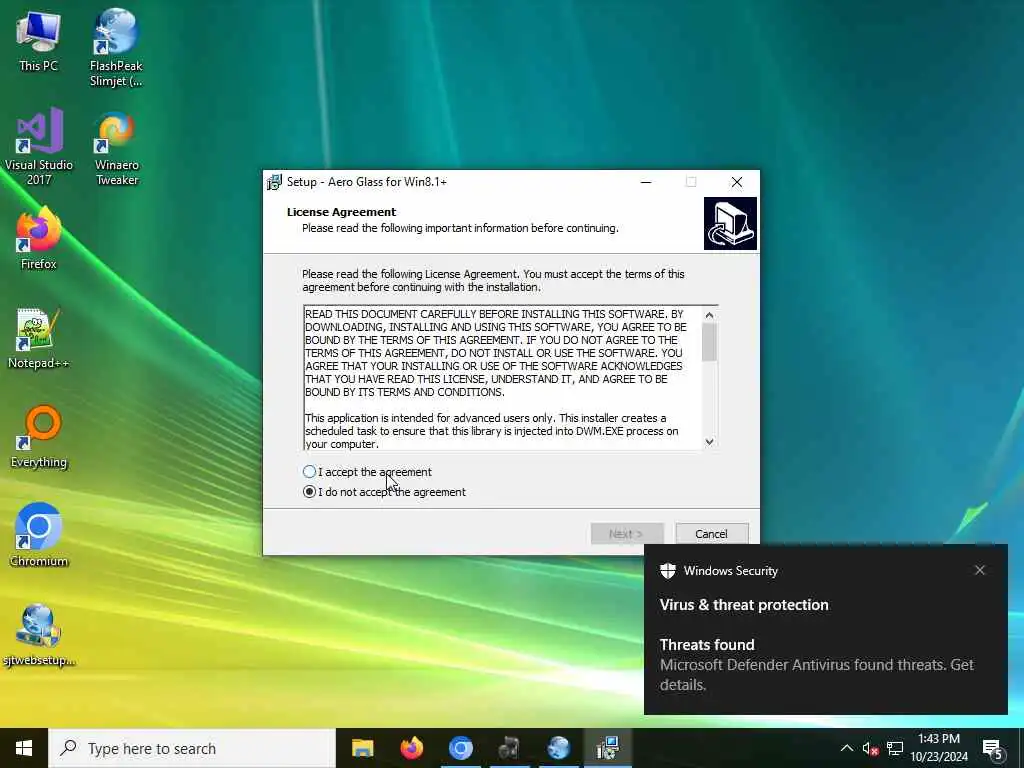Open Firefox from the taskbar
1024x768 pixels.
pos(411,748)
